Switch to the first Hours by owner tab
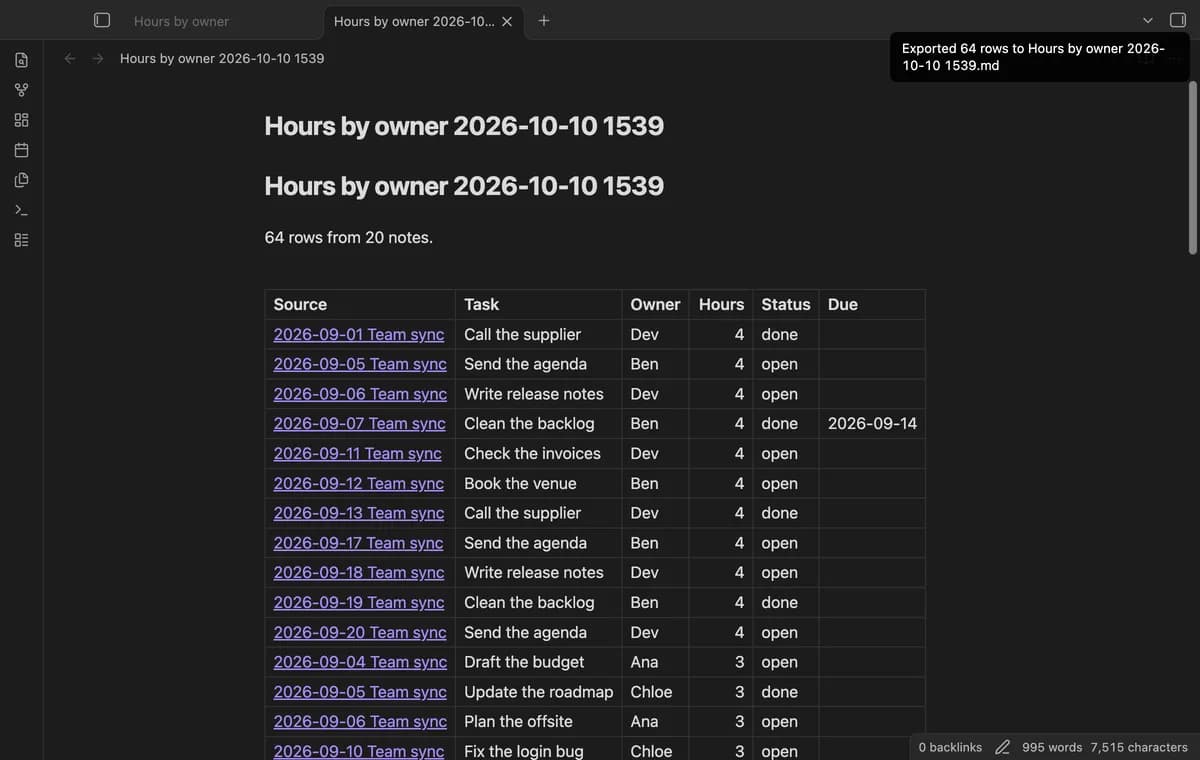Image resolution: width=1200 pixels, height=760 pixels. pyautogui.click(x=181, y=21)
